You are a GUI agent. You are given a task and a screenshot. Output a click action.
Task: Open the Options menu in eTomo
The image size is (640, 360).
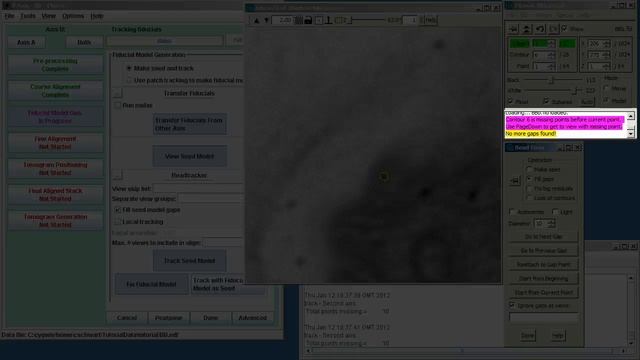pyautogui.click(x=73, y=16)
